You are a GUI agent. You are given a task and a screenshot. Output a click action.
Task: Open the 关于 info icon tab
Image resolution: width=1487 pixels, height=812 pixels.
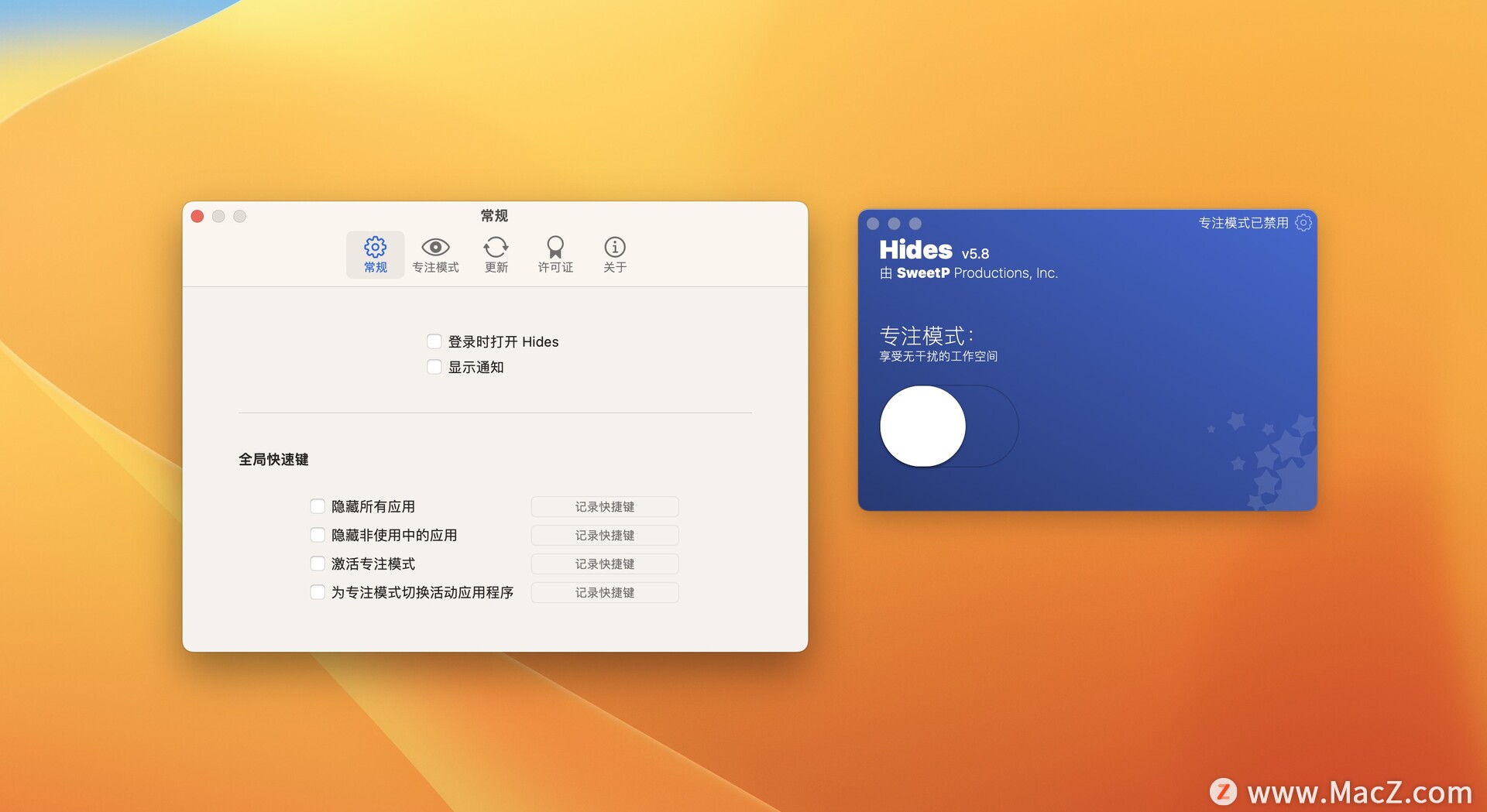click(614, 255)
